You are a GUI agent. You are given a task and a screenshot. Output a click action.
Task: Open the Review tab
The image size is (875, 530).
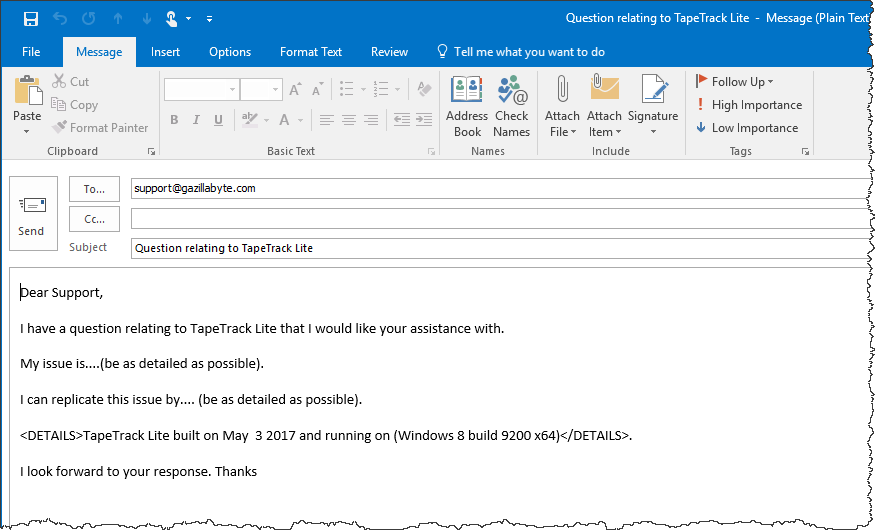coord(390,52)
